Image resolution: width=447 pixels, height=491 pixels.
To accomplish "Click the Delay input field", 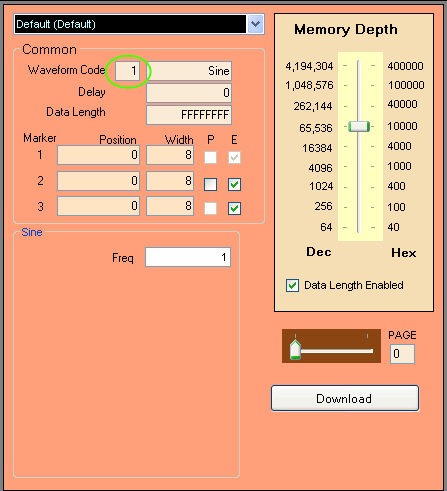I will [189, 93].
